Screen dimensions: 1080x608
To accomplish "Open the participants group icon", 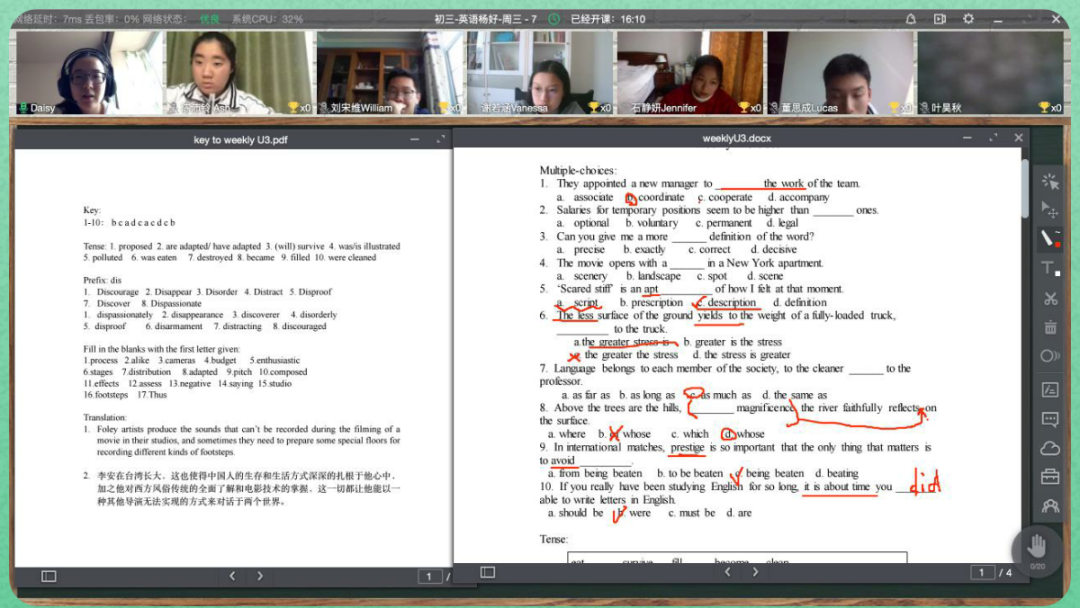I will click(1050, 506).
